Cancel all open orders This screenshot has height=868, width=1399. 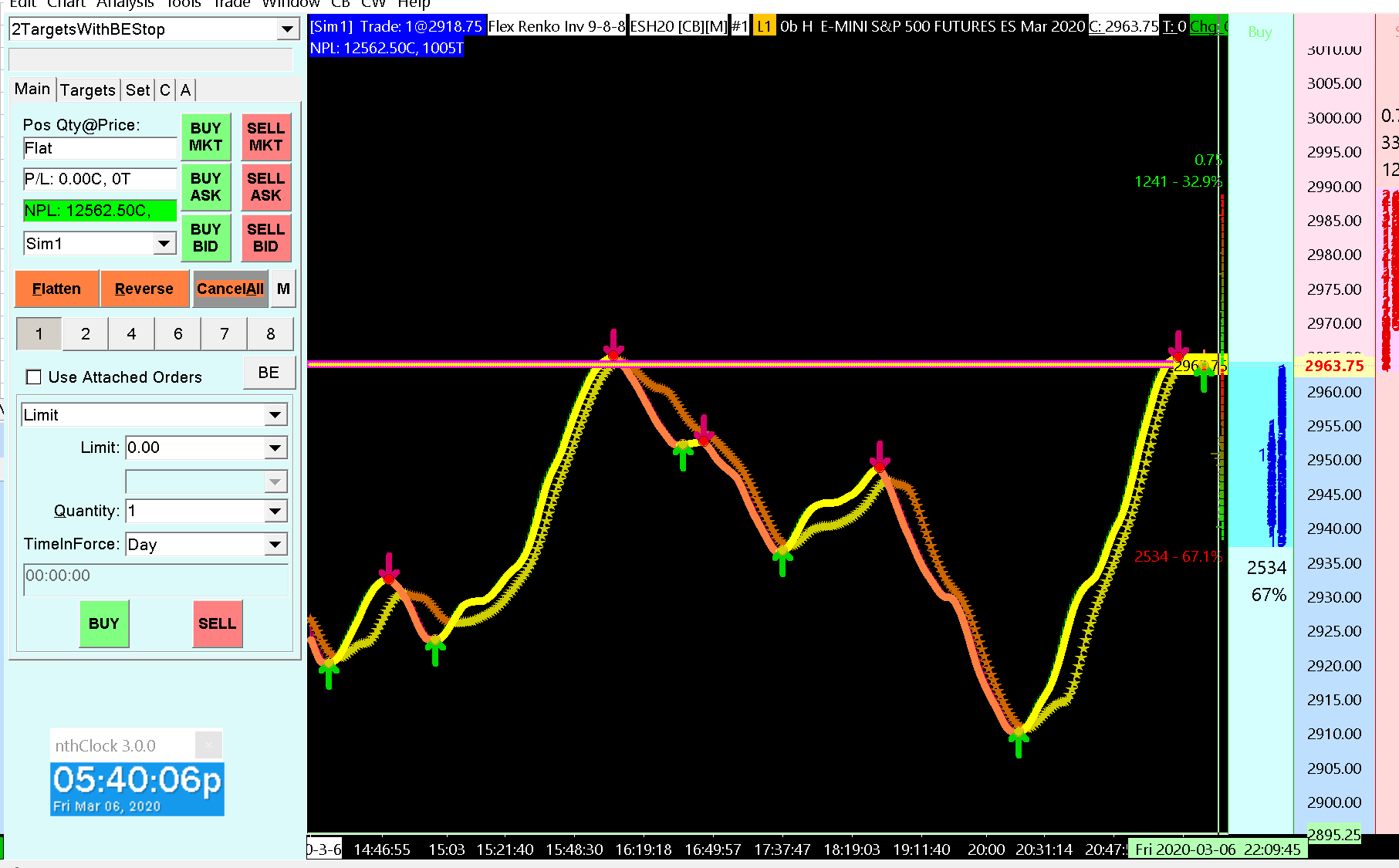(x=230, y=289)
